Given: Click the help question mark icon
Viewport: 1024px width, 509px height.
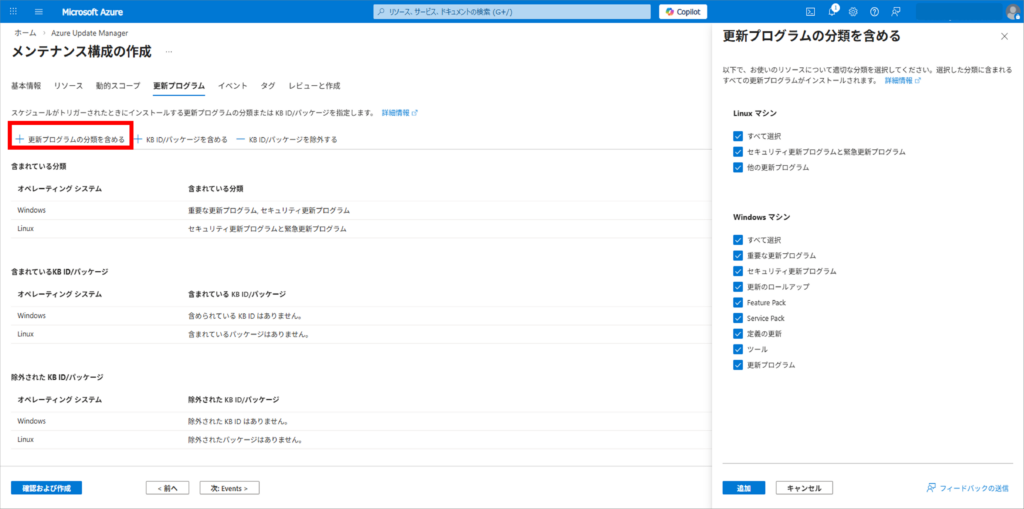Looking at the screenshot, I should 874,12.
